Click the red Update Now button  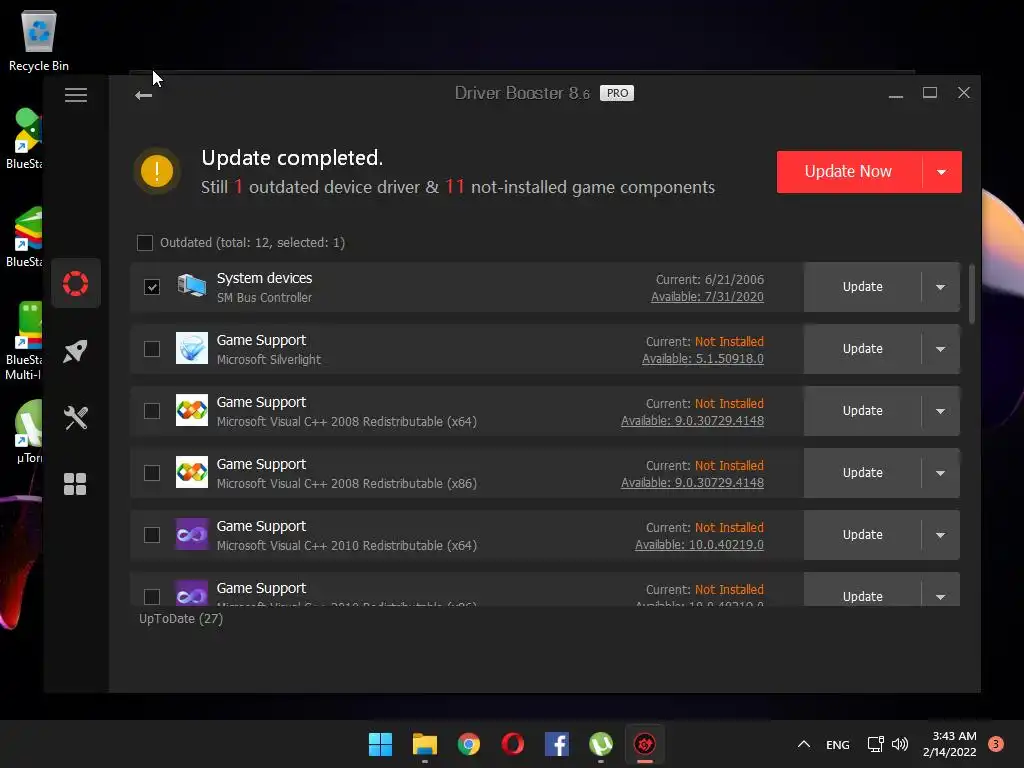coord(848,172)
